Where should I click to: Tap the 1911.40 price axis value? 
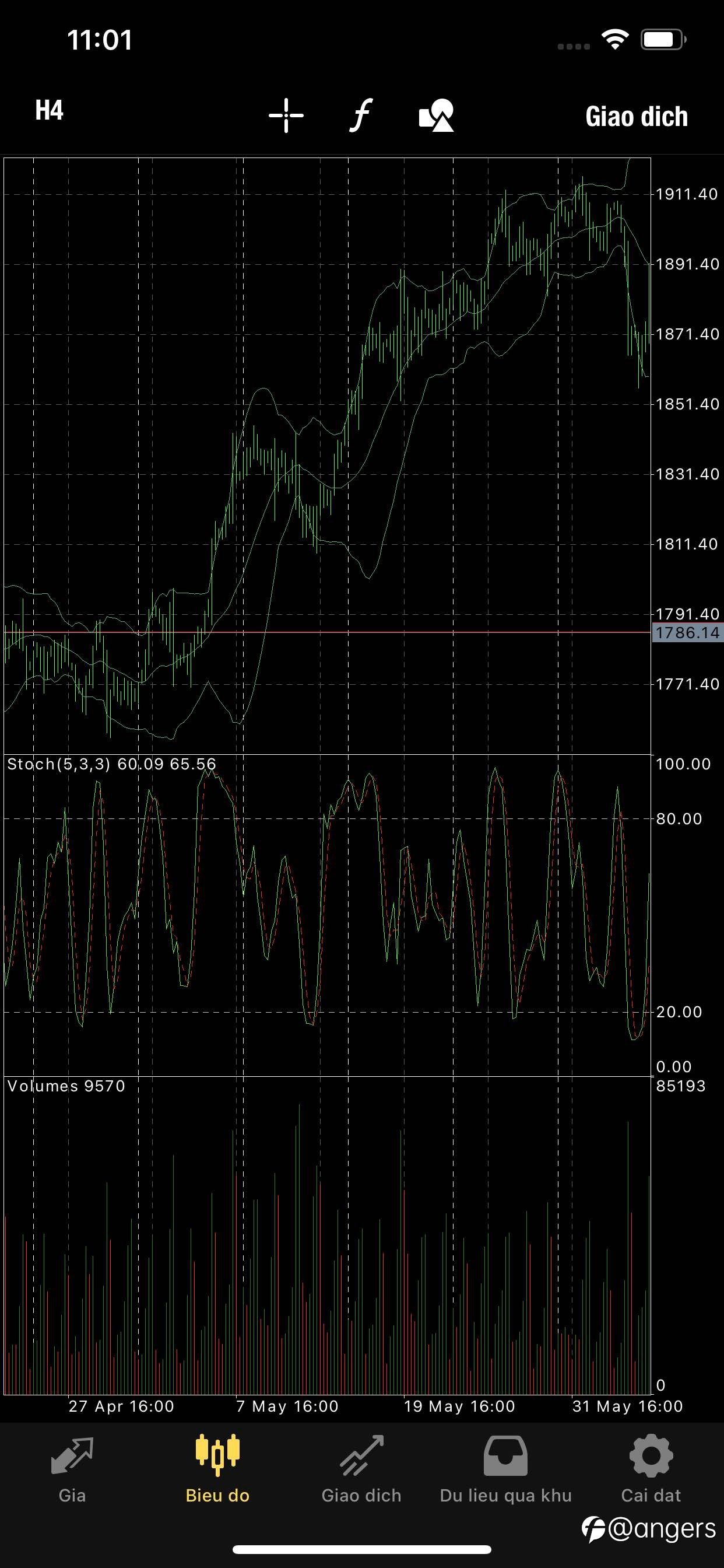687,194
